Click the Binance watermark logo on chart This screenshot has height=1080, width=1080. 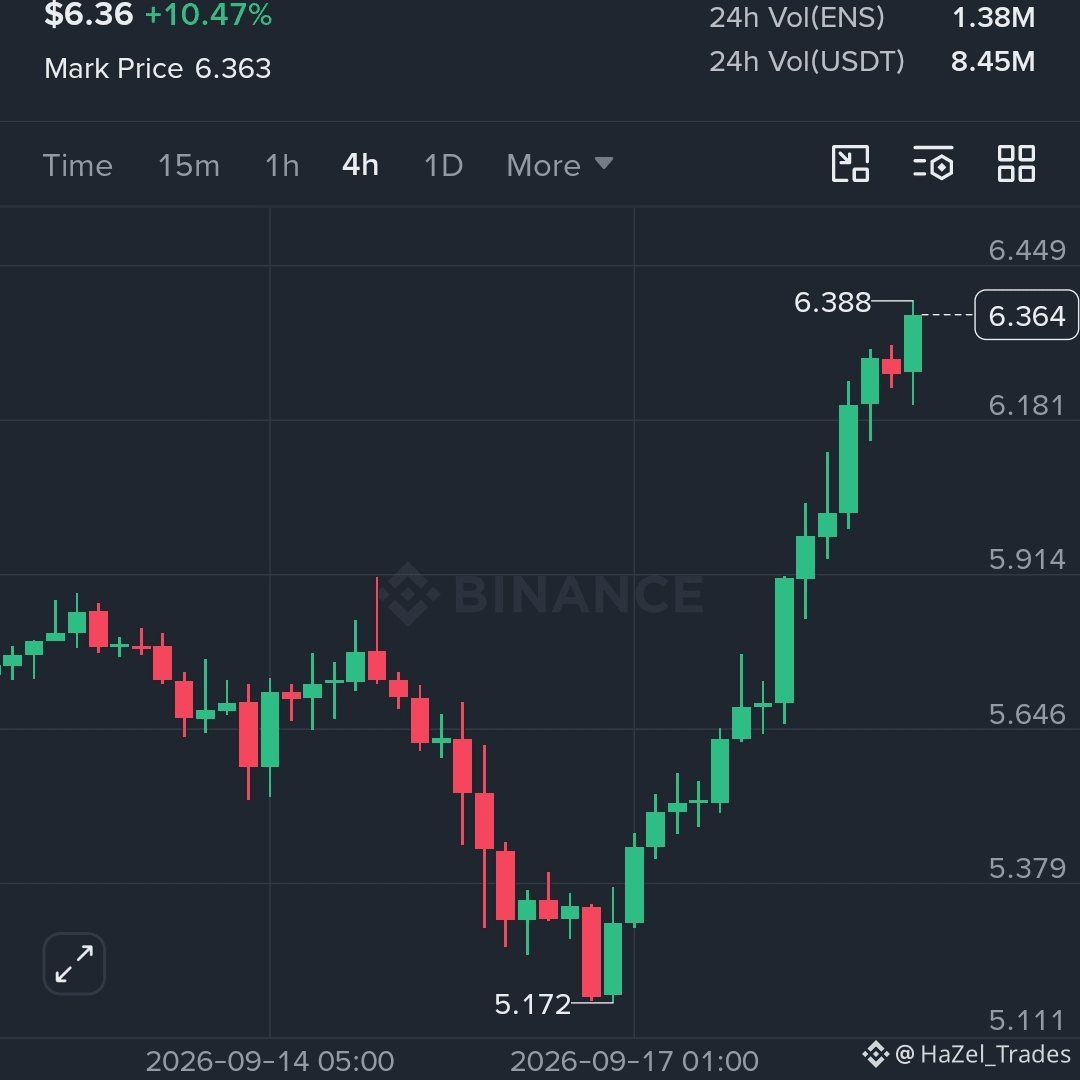pyautogui.click(x=409, y=594)
